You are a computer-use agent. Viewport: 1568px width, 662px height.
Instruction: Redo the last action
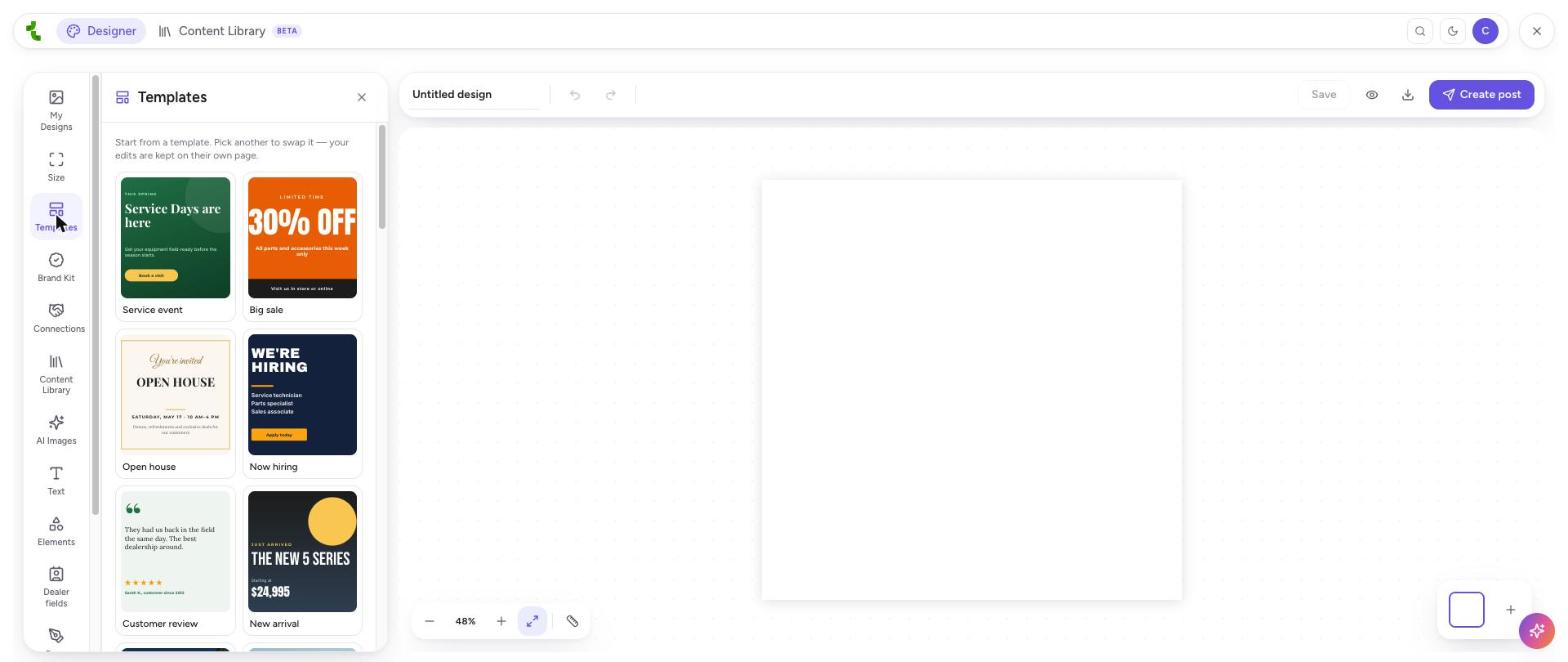611,95
